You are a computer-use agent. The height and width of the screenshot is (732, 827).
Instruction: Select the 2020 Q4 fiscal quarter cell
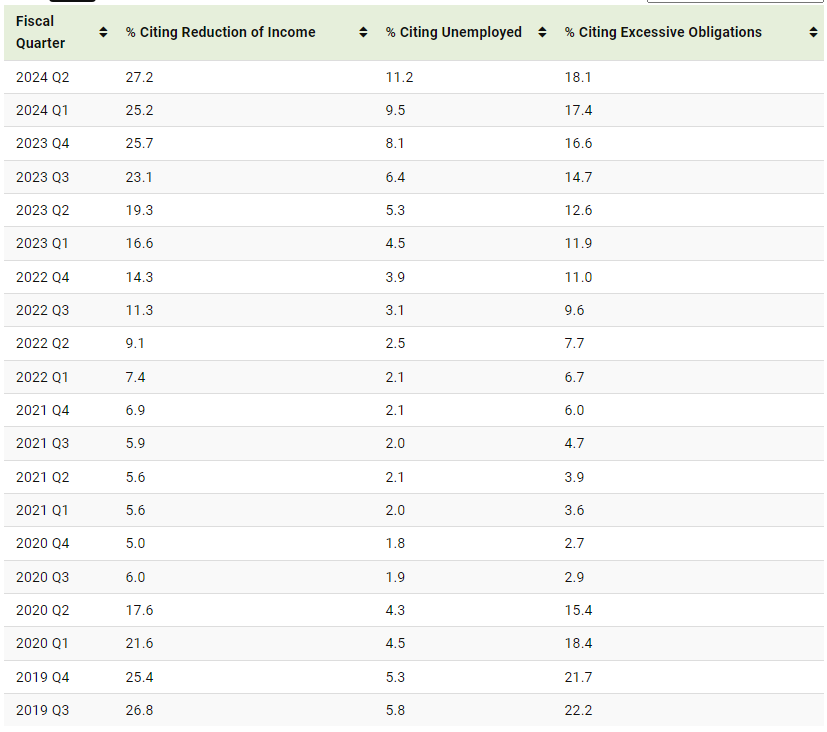pos(43,544)
